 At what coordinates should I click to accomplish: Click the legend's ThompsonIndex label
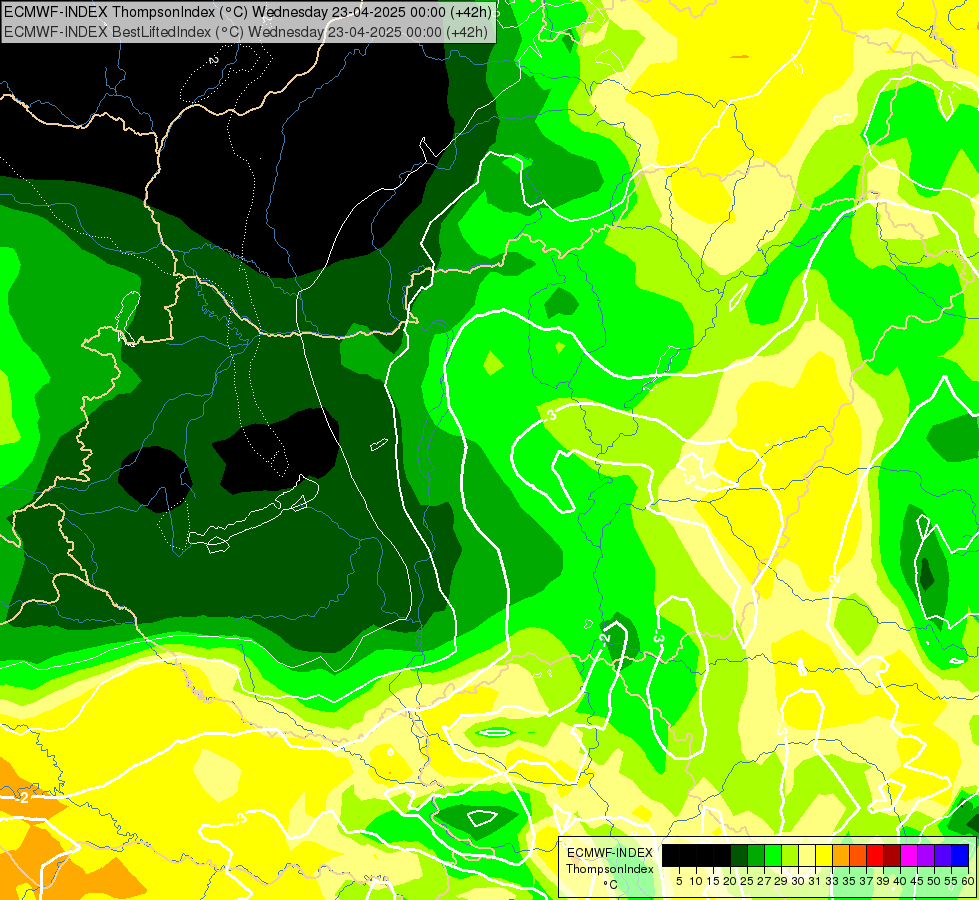coord(610,869)
